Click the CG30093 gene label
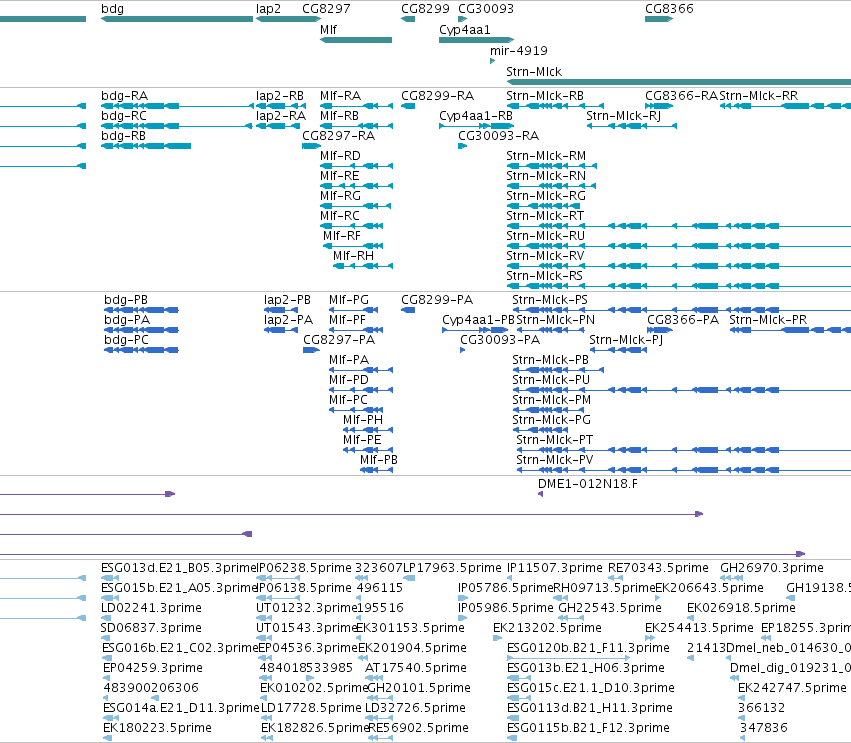 coord(486,9)
